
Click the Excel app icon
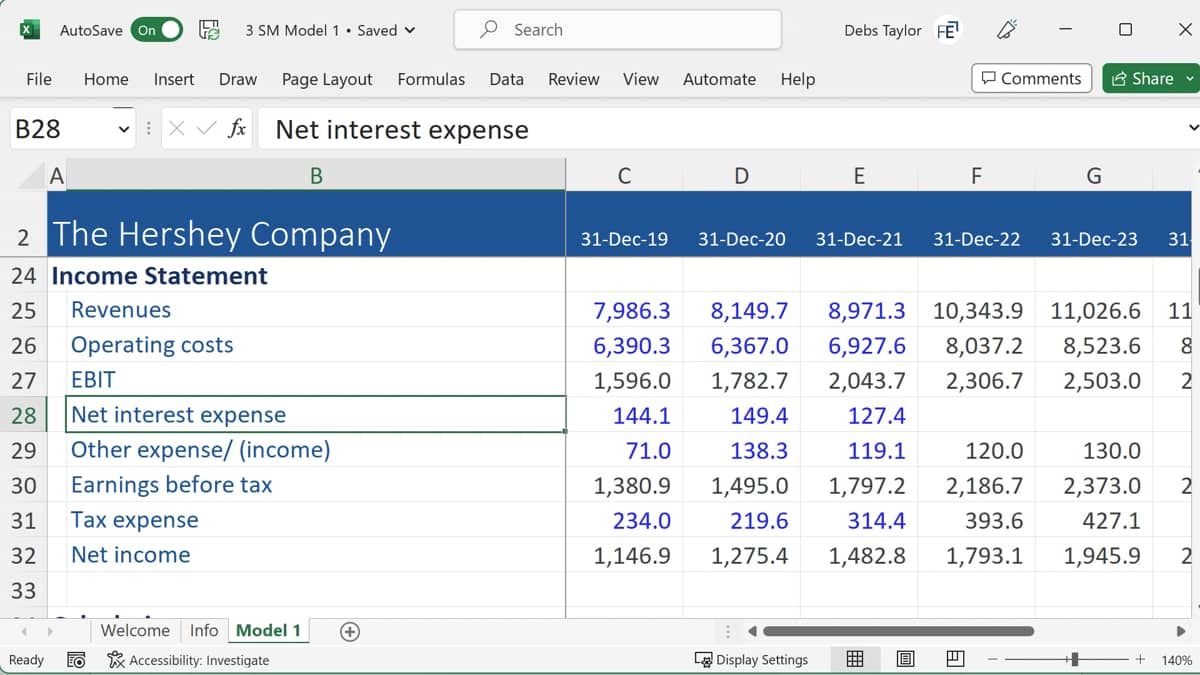click(30, 30)
